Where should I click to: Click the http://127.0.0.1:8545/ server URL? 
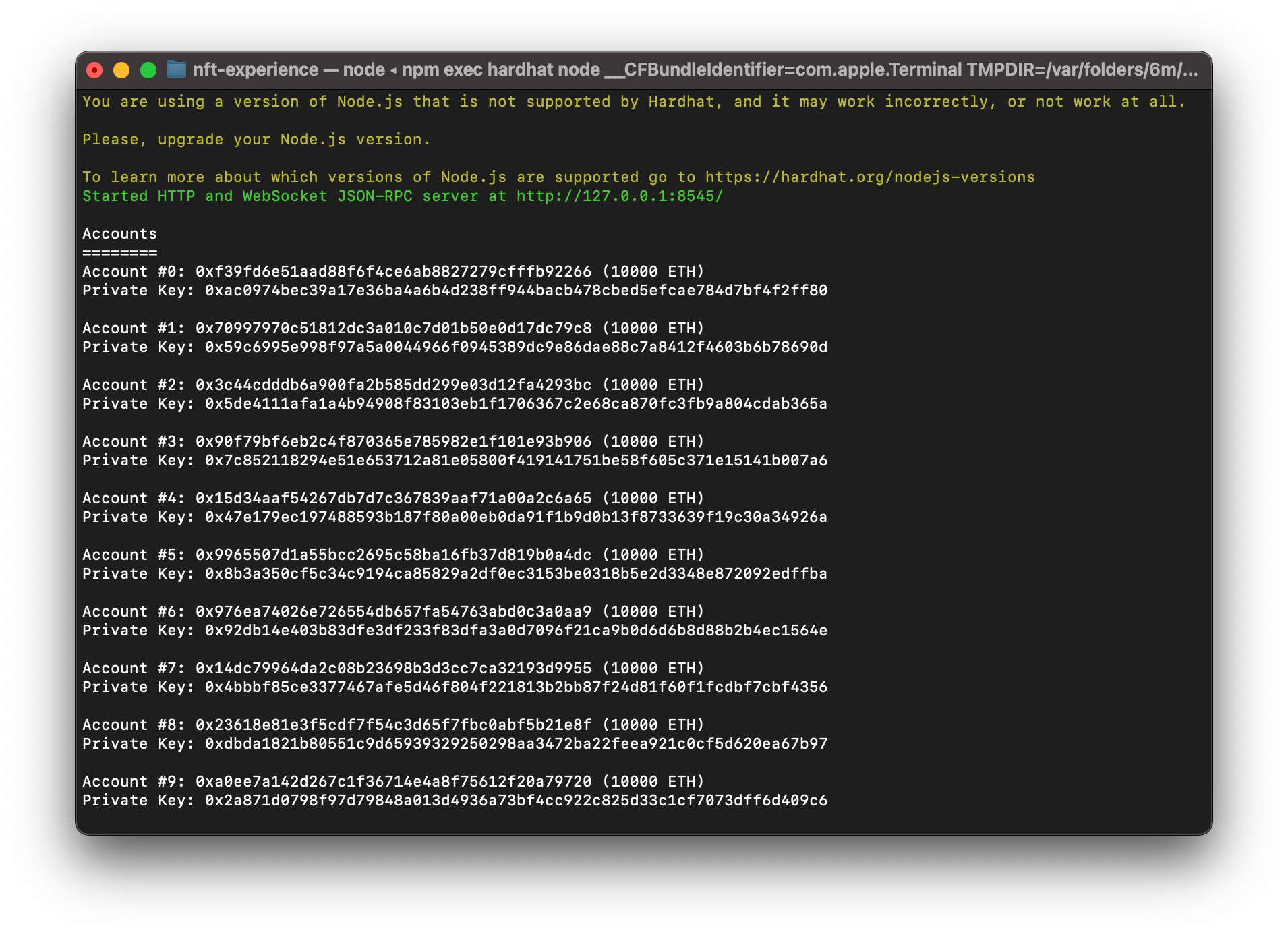pyautogui.click(x=620, y=196)
